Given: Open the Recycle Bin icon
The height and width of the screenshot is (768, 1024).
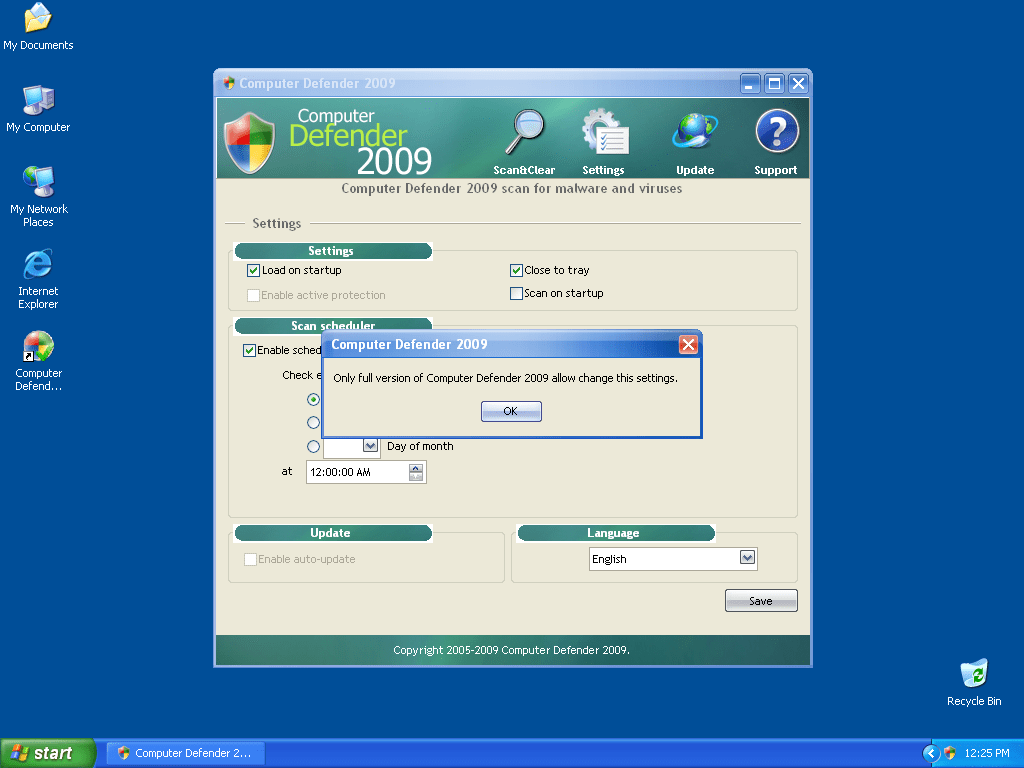Looking at the screenshot, I should pyautogui.click(x=973, y=675).
